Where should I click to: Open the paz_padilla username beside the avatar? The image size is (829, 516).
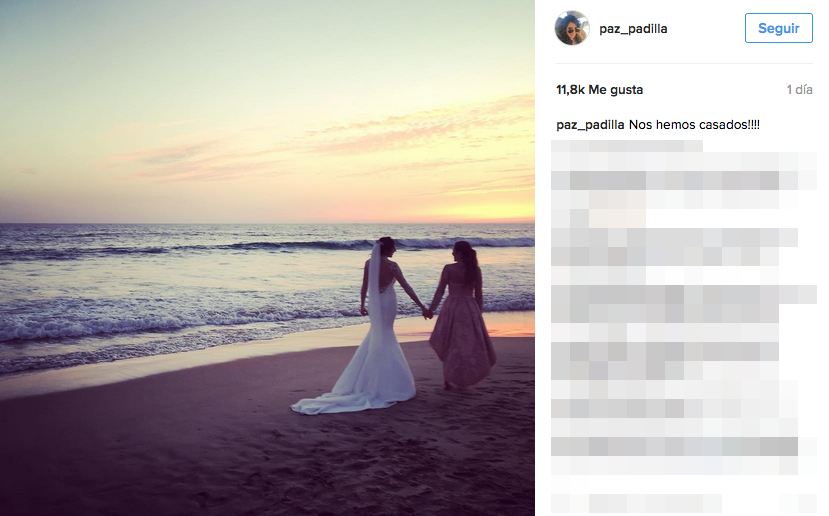click(x=633, y=29)
